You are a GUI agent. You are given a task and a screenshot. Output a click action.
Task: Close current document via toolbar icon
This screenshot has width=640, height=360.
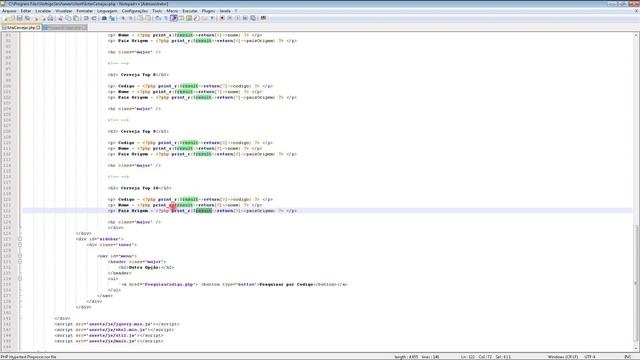tap(36, 18)
